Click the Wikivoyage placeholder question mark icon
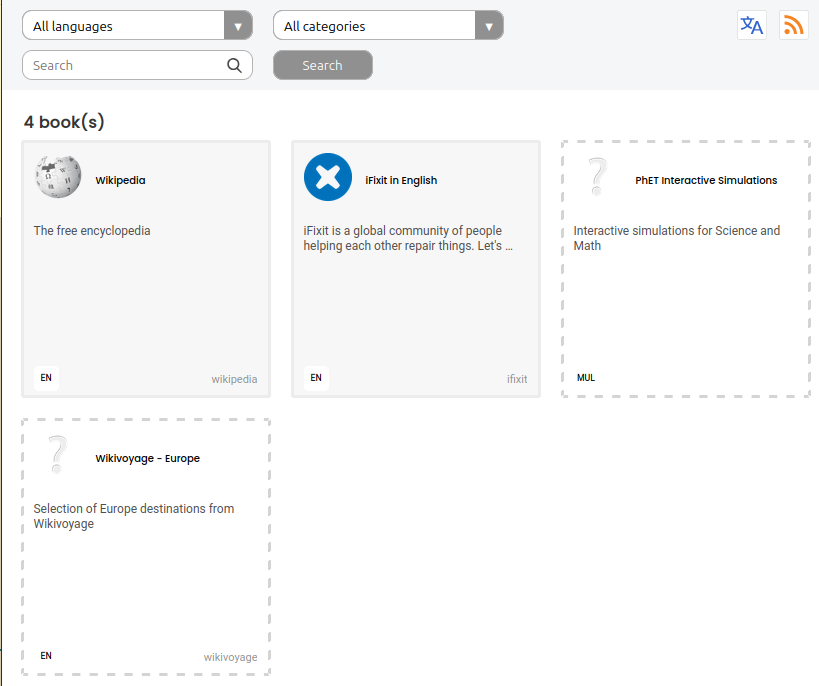The image size is (819, 686). coord(57,455)
